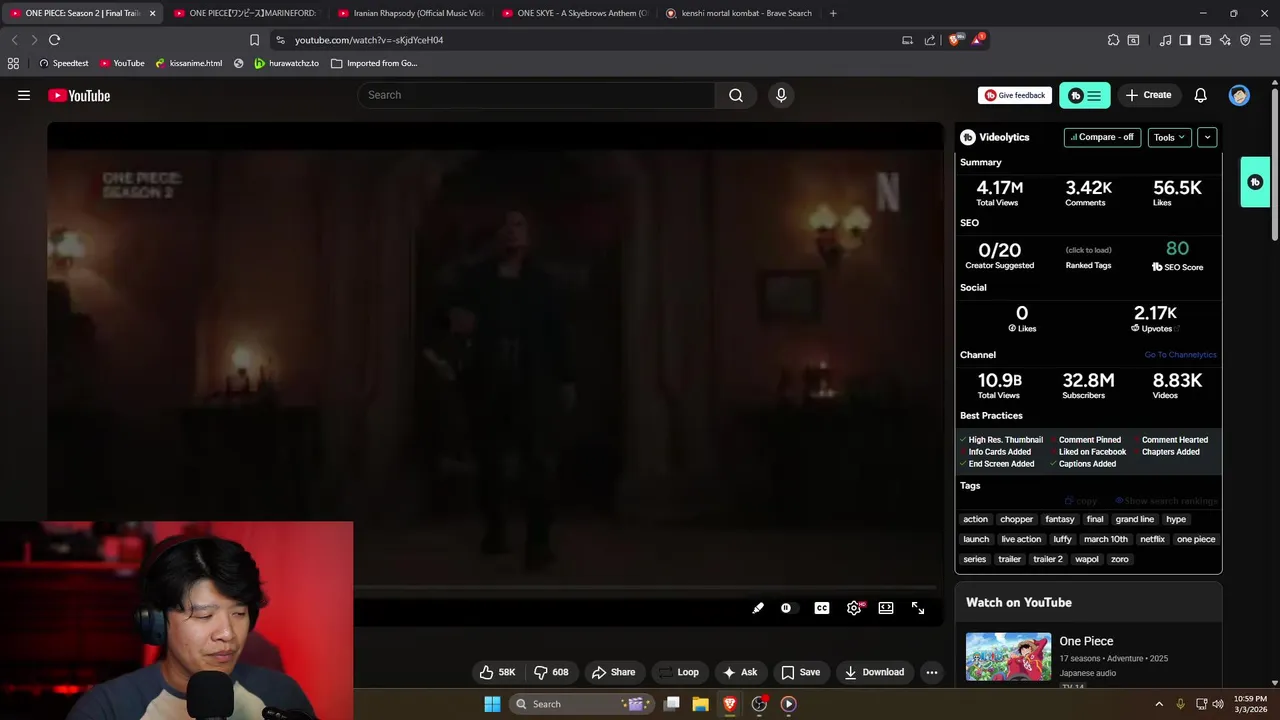The image size is (1280, 720).
Task: Bookmark this page in address bar
Action: (254, 40)
